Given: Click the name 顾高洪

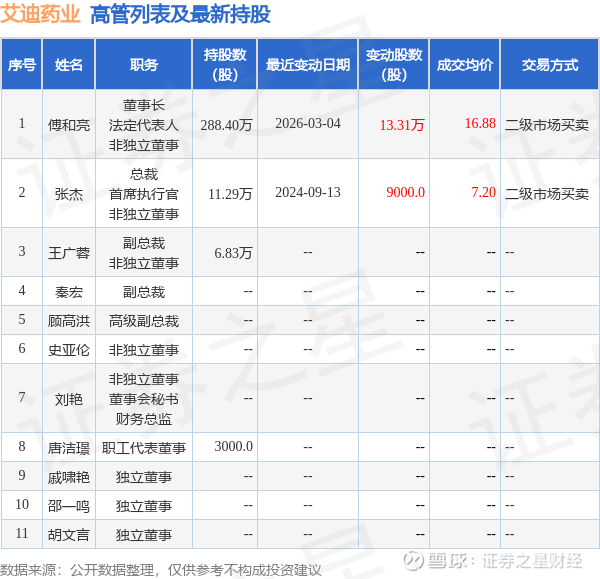Looking at the screenshot, I should tap(69, 321).
